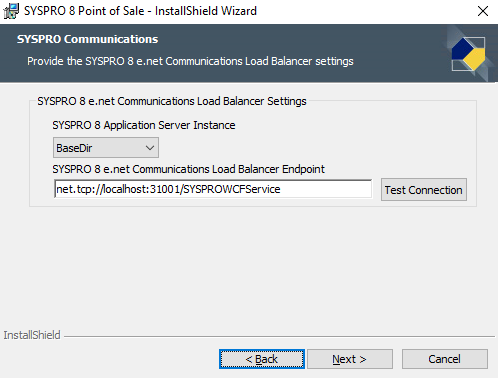Click the installer icon in title bar
Viewport: 498px width, 378px height.
click(x=11, y=11)
